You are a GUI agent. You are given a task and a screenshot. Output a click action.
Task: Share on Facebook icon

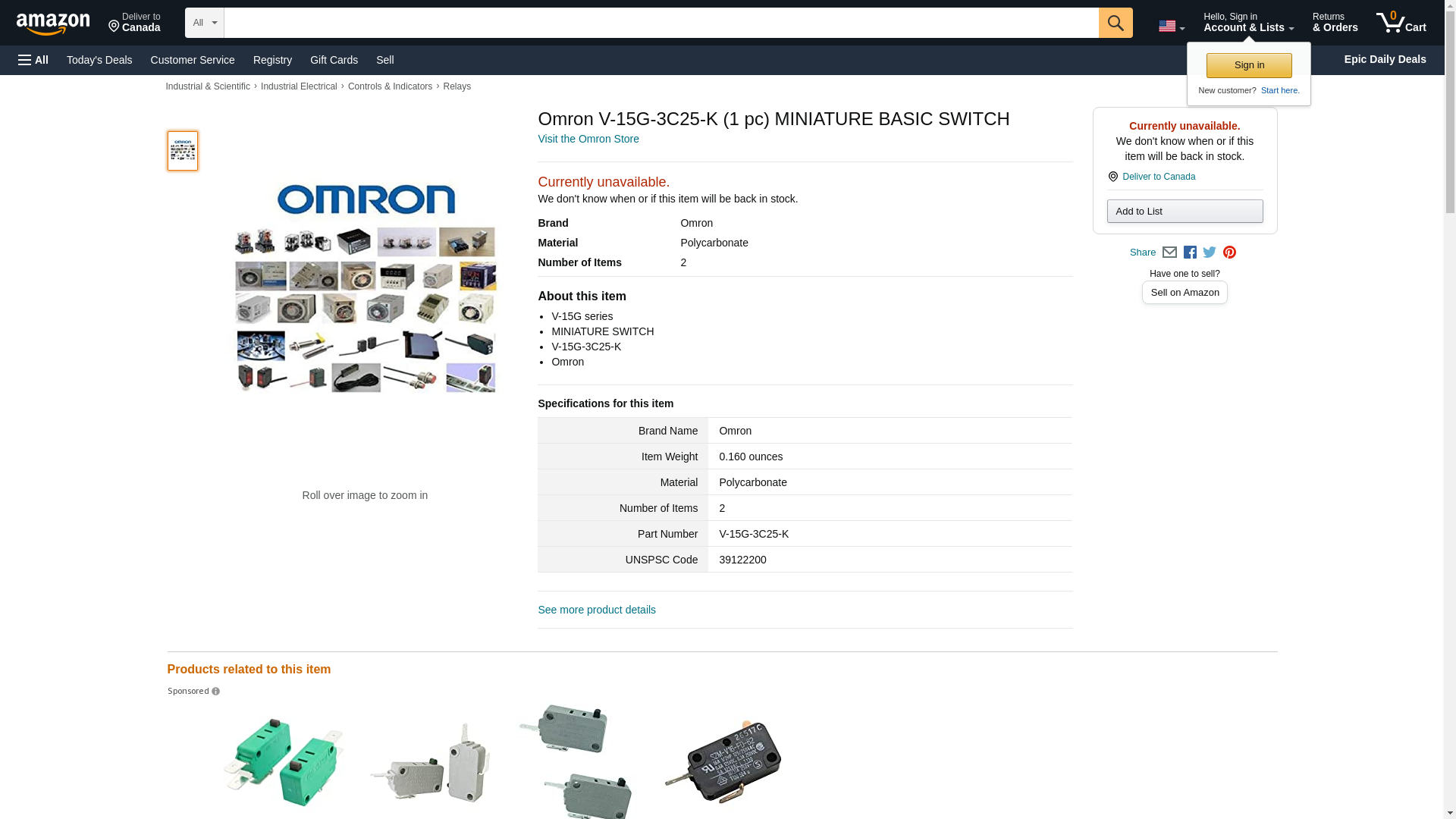[1190, 253]
